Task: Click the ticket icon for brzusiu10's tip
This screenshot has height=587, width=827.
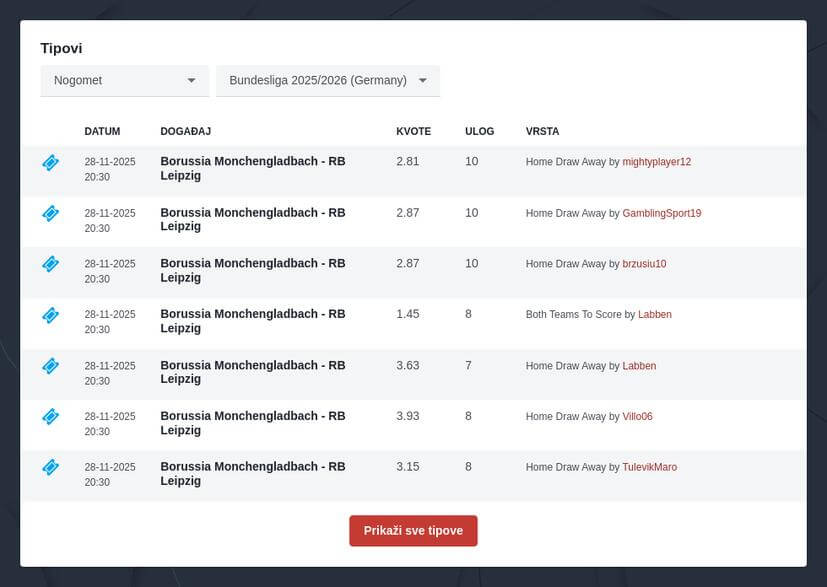Action: (51, 264)
